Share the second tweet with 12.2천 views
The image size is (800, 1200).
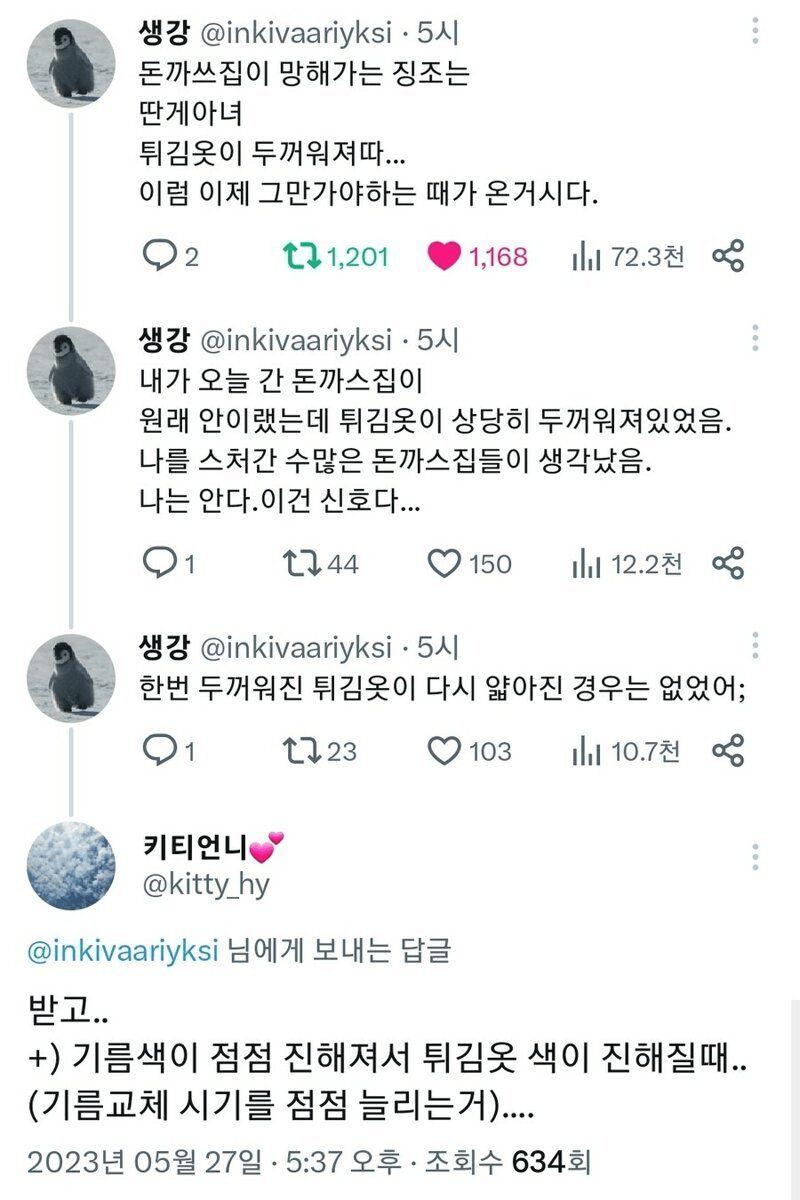click(728, 564)
